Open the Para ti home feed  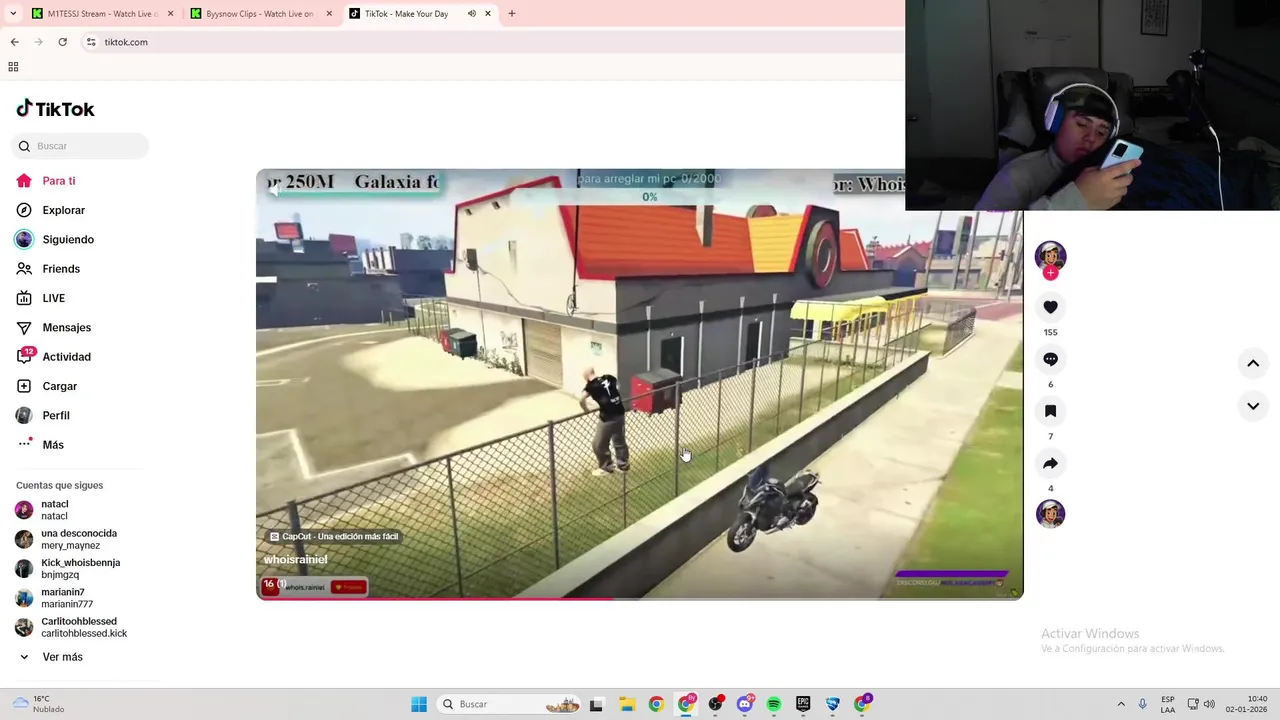tap(46, 181)
